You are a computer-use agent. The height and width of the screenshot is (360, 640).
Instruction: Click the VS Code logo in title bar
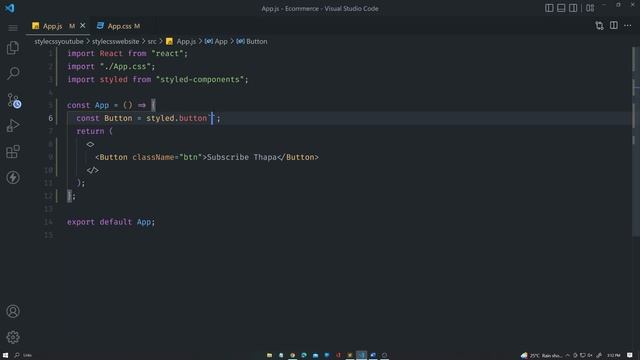pos(9,8)
